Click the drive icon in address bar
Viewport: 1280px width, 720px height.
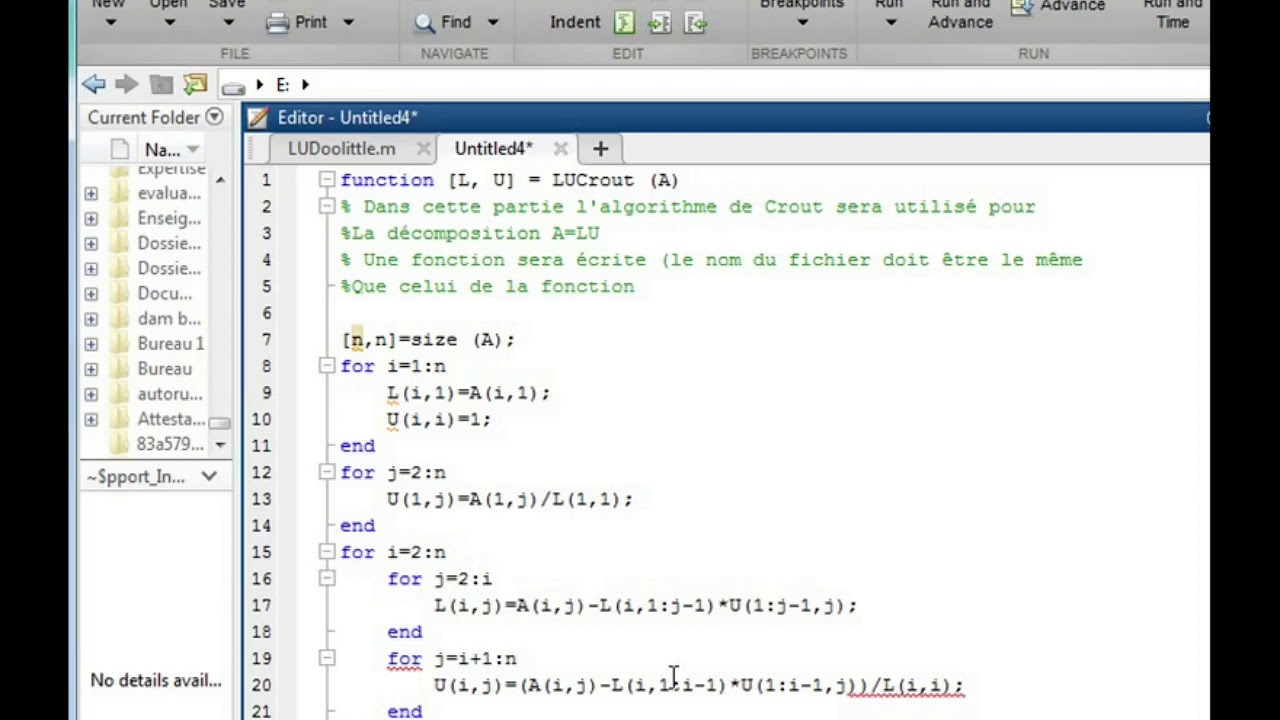233,87
